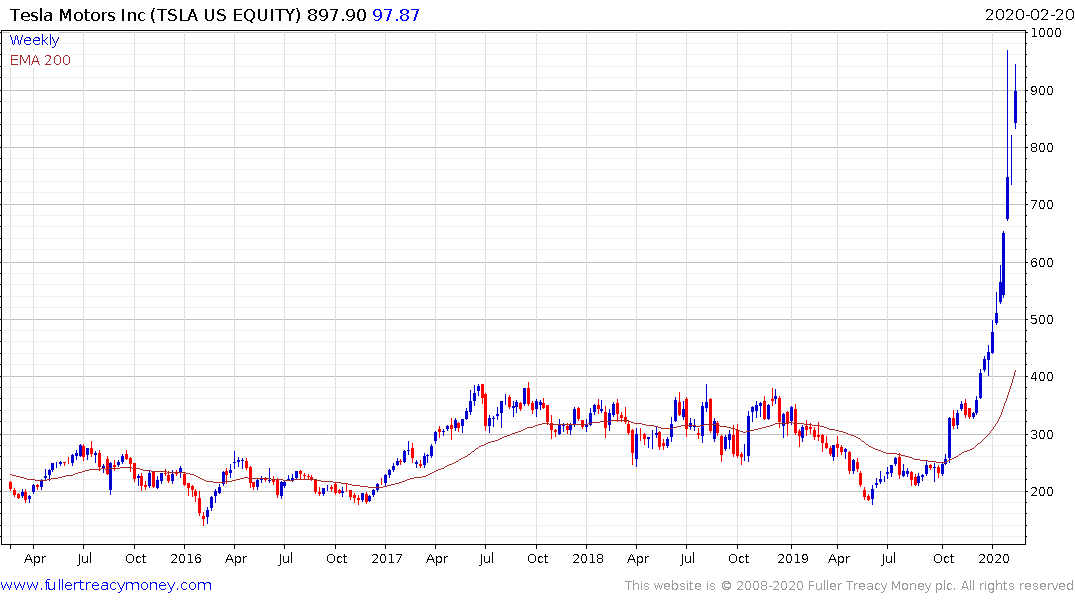
Task: Click the 200 price axis label
Action: tap(1042, 492)
